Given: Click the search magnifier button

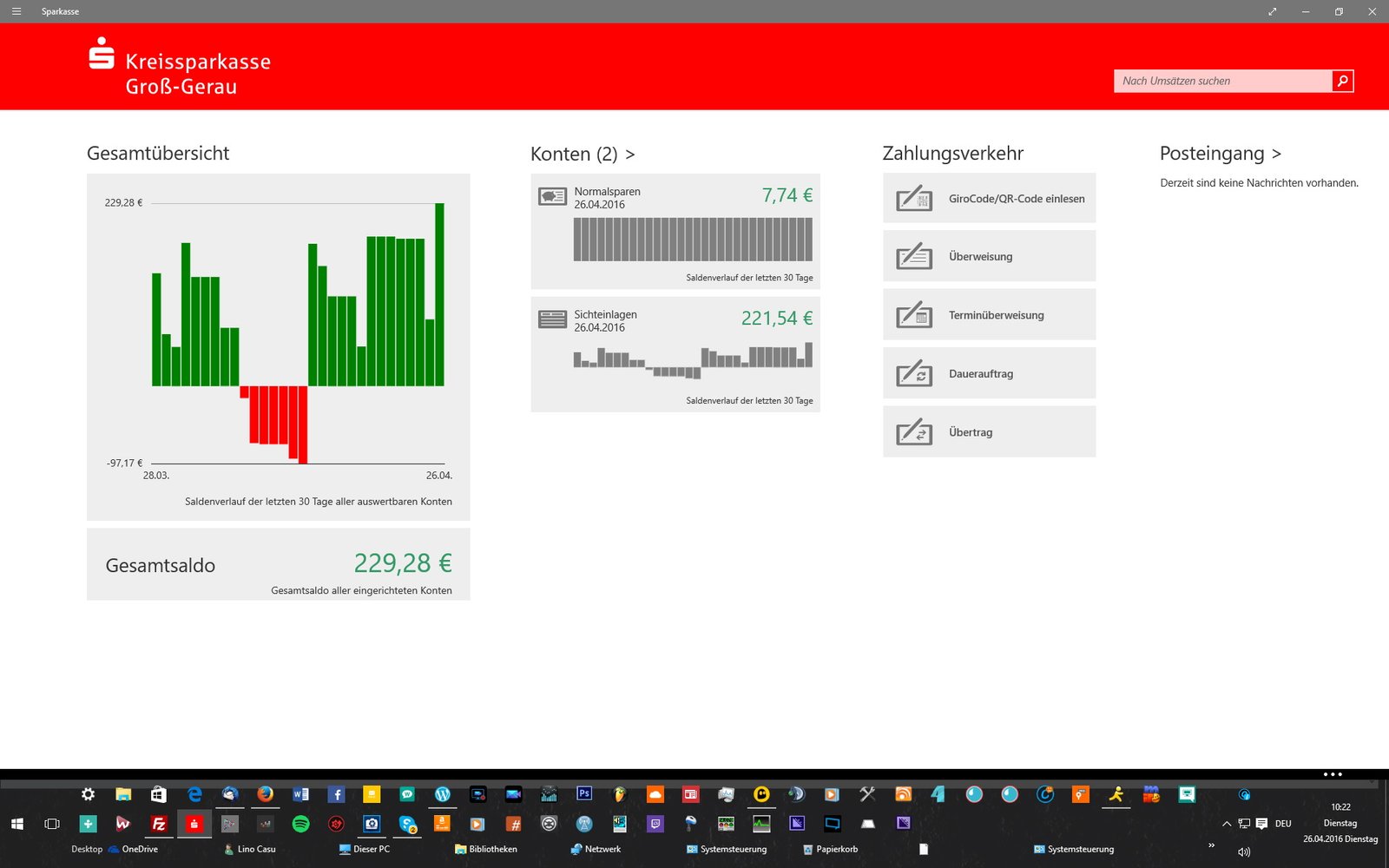Looking at the screenshot, I should 1342,81.
